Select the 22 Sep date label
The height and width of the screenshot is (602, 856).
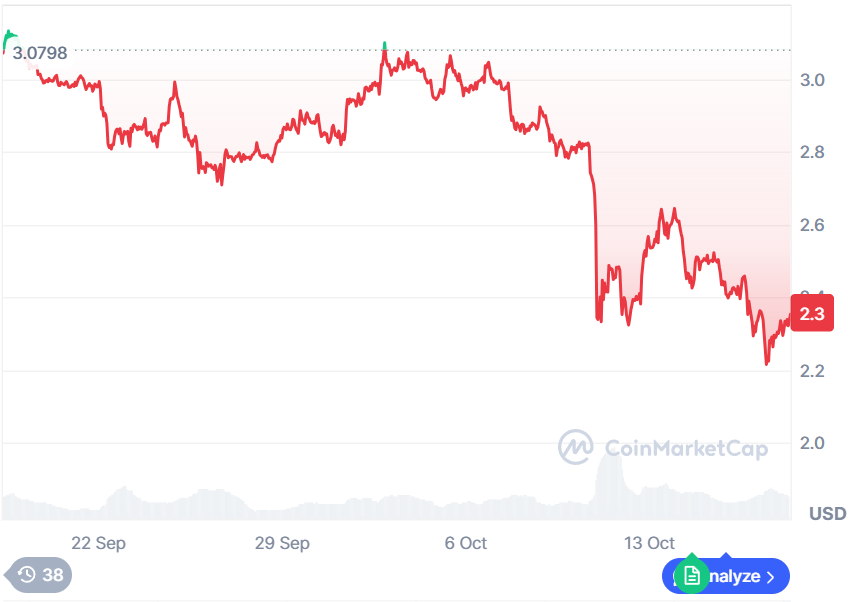click(98, 543)
